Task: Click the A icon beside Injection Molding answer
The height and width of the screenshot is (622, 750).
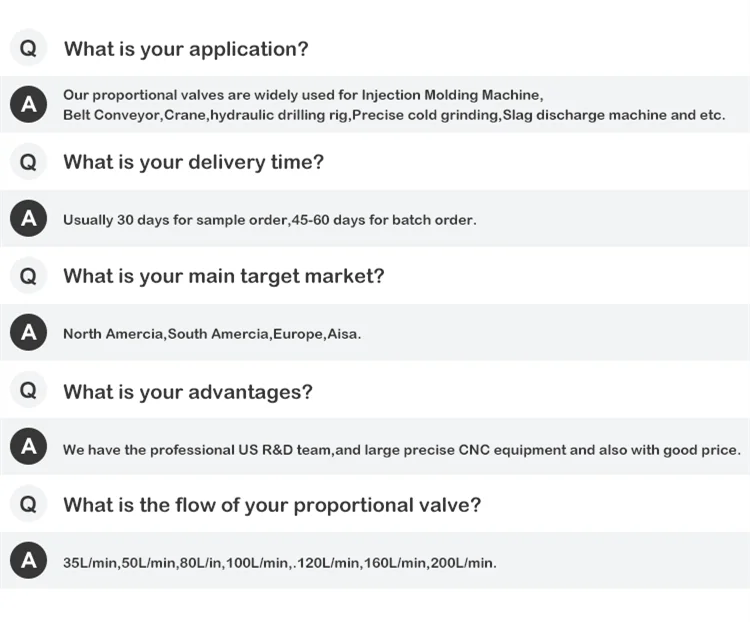Action: 28,104
